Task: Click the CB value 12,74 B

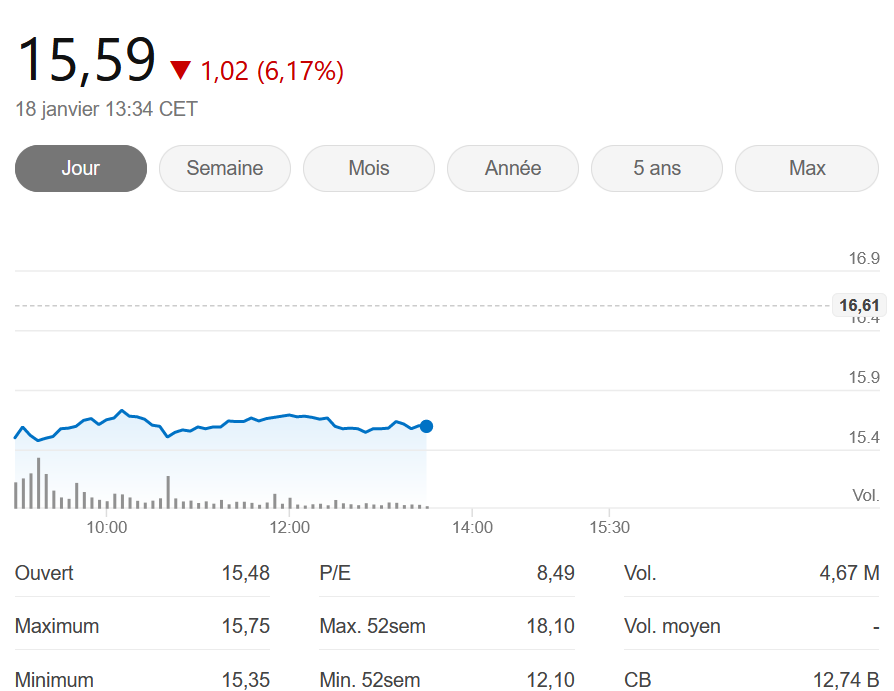Action: 846,680
